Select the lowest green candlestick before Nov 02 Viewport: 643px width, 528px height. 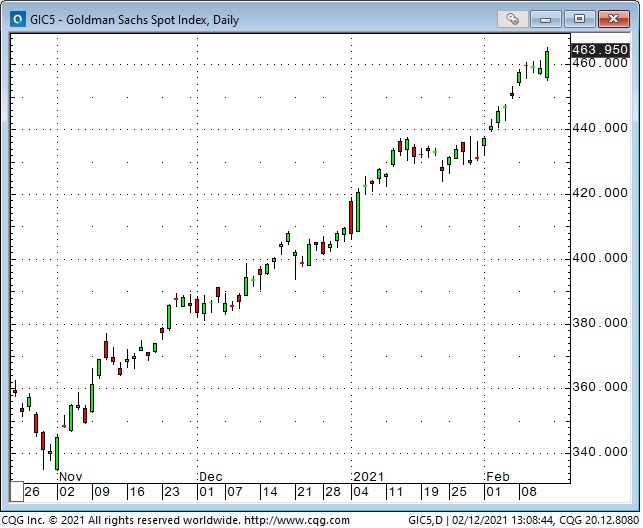57,453
